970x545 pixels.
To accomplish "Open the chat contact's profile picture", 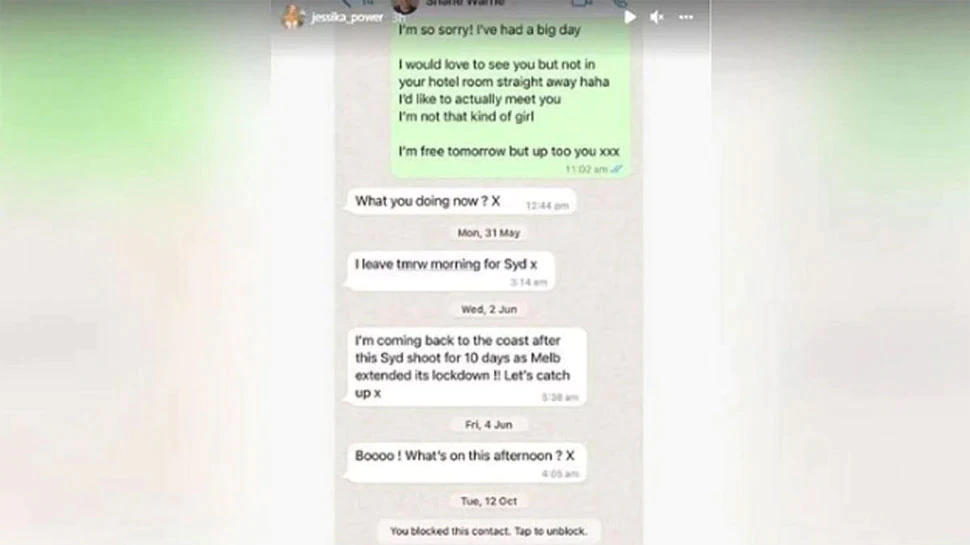I will tap(405, 5).
